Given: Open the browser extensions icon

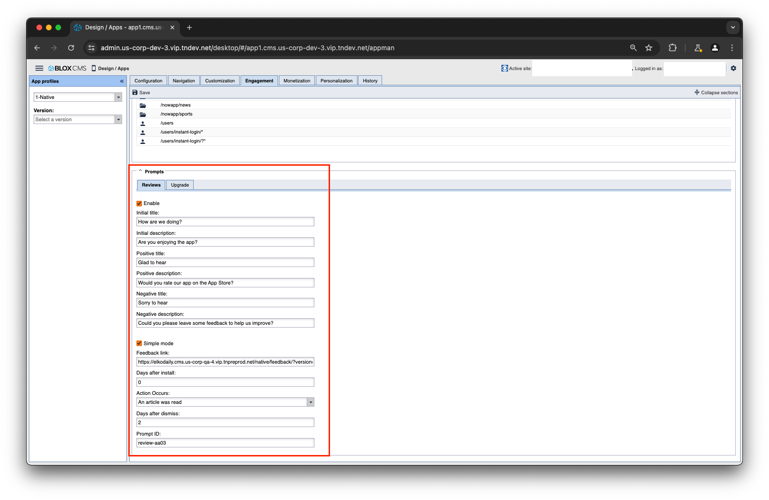Looking at the screenshot, I should tap(673, 48).
